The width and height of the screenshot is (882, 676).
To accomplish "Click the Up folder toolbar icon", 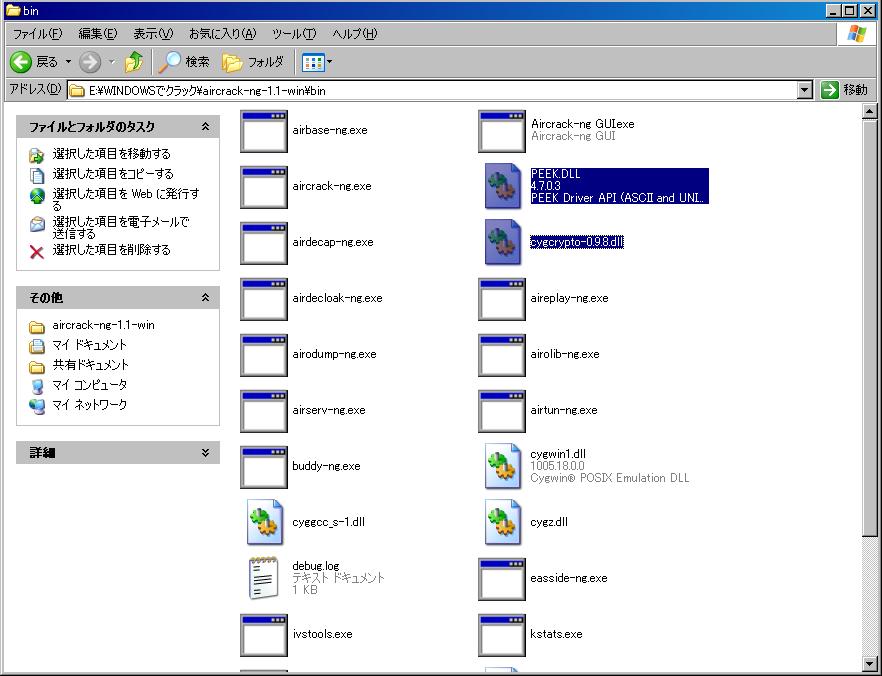I will coord(134,62).
